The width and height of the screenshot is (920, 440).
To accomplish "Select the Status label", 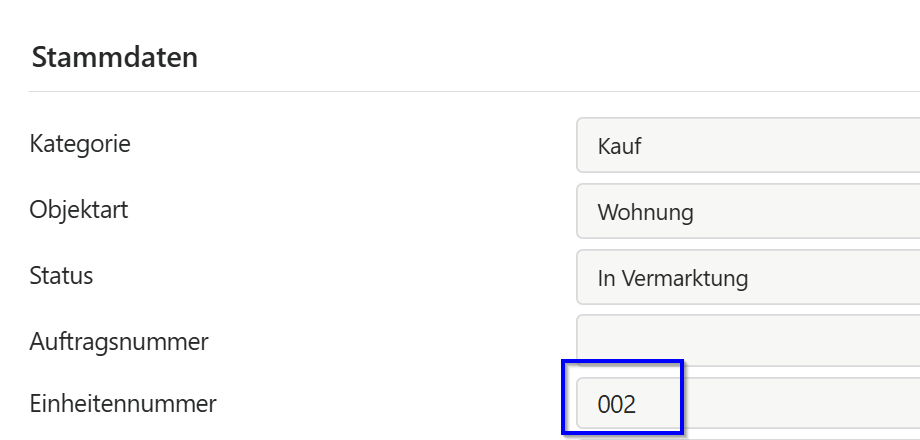I will point(61,275).
